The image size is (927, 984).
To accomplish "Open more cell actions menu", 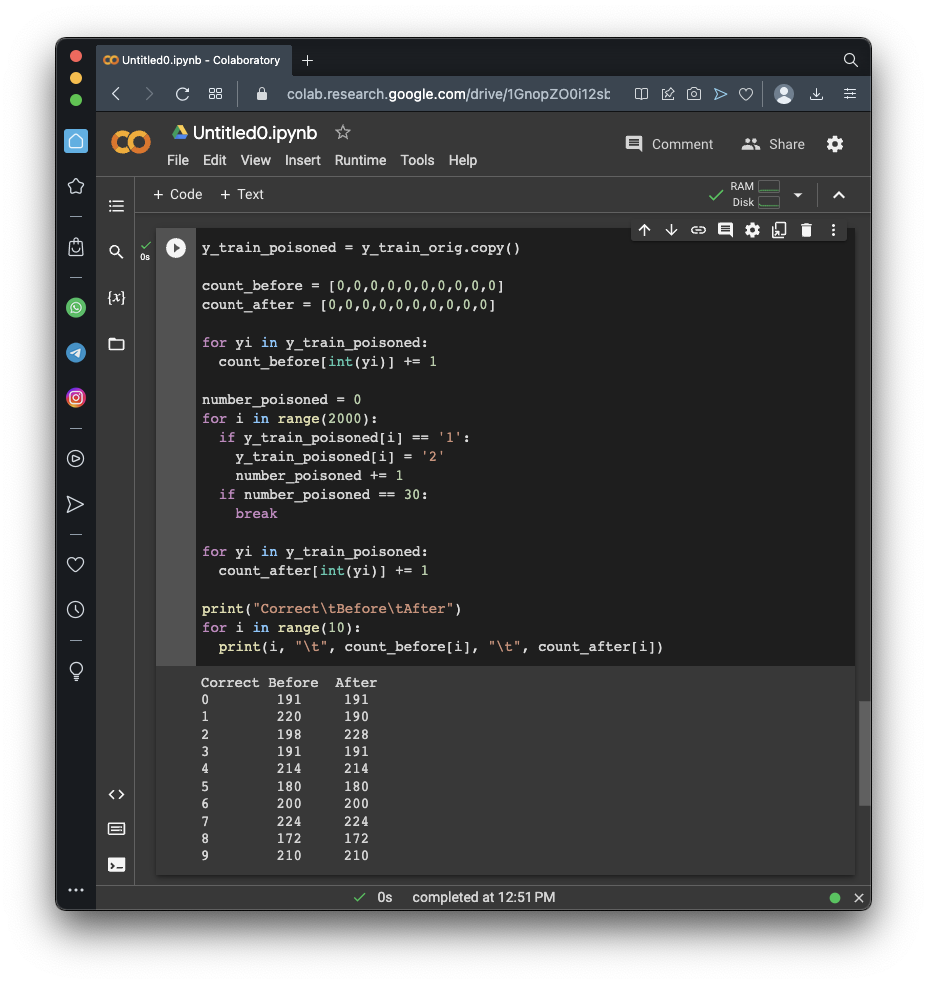I will (833, 230).
